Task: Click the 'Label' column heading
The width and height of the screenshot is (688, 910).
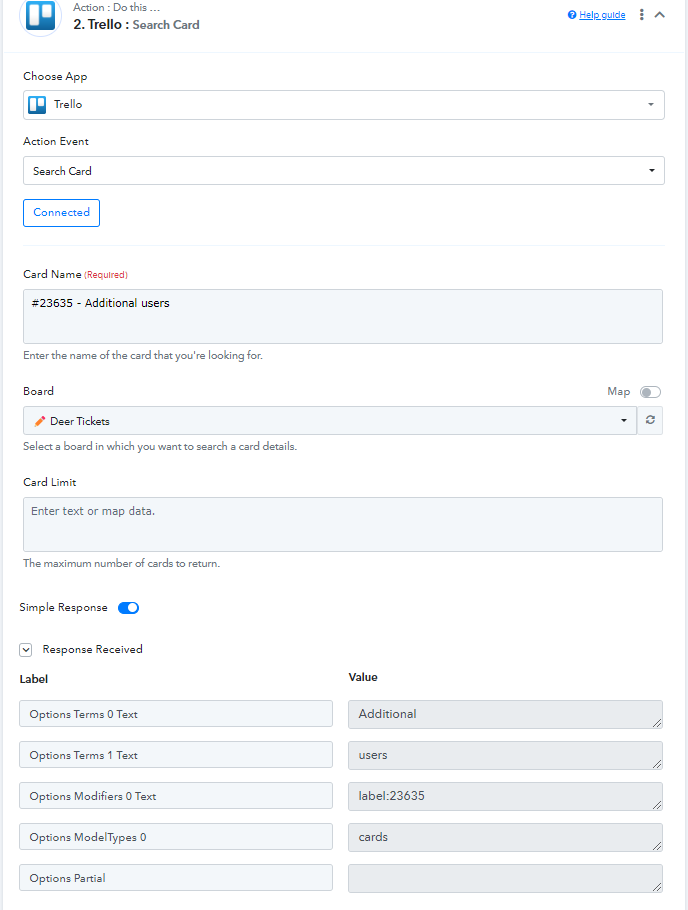Action: click(x=34, y=679)
